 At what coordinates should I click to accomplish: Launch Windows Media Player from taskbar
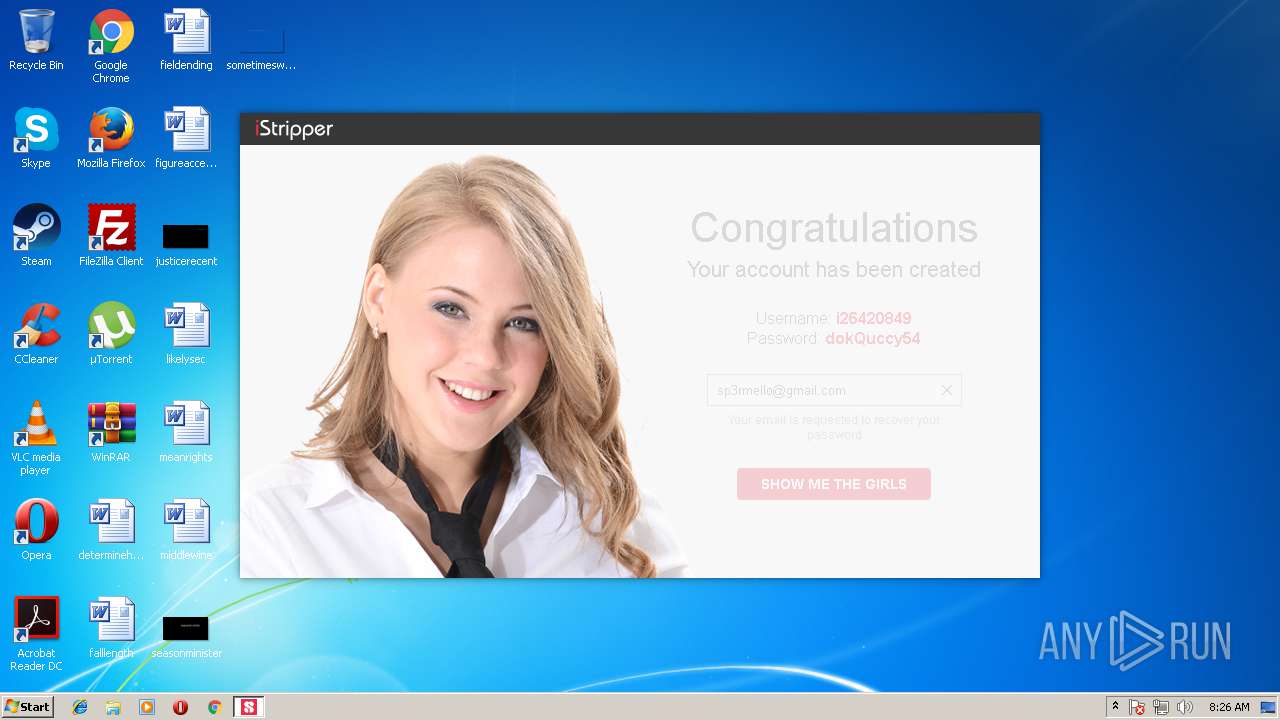(147, 707)
